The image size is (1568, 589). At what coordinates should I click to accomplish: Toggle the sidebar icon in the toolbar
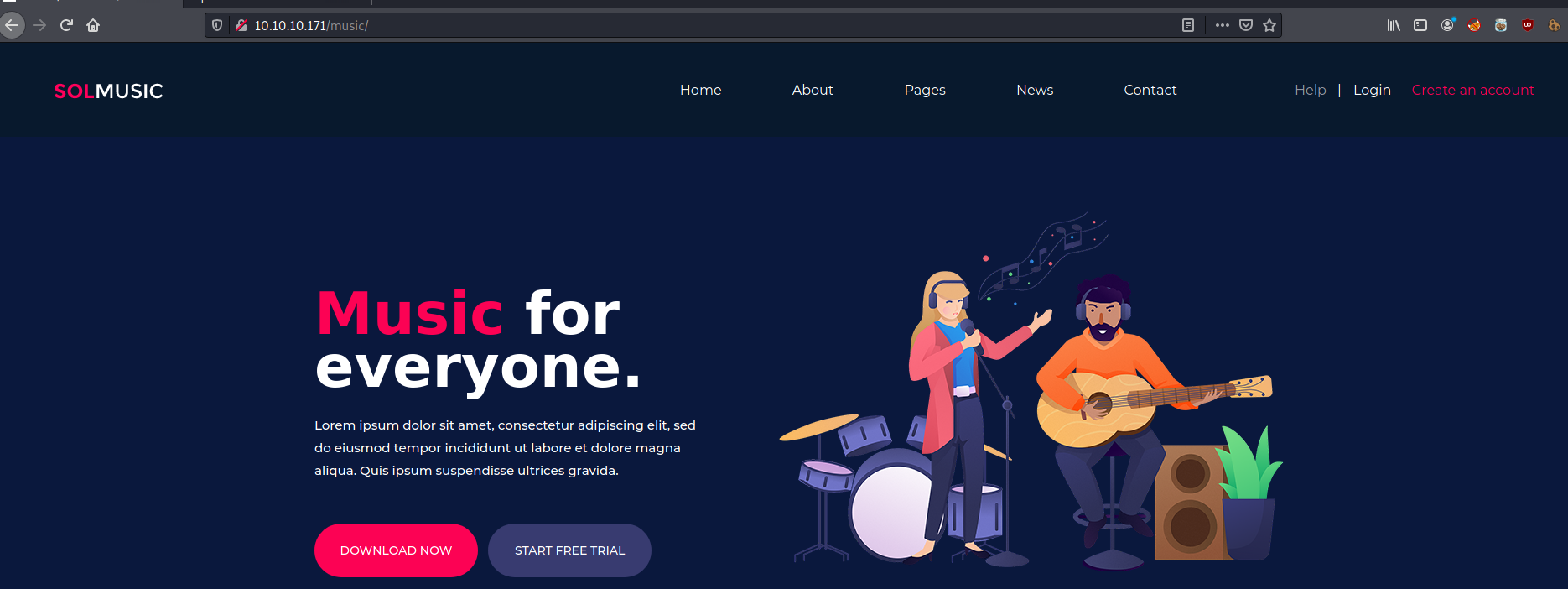[x=1420, y=25]
